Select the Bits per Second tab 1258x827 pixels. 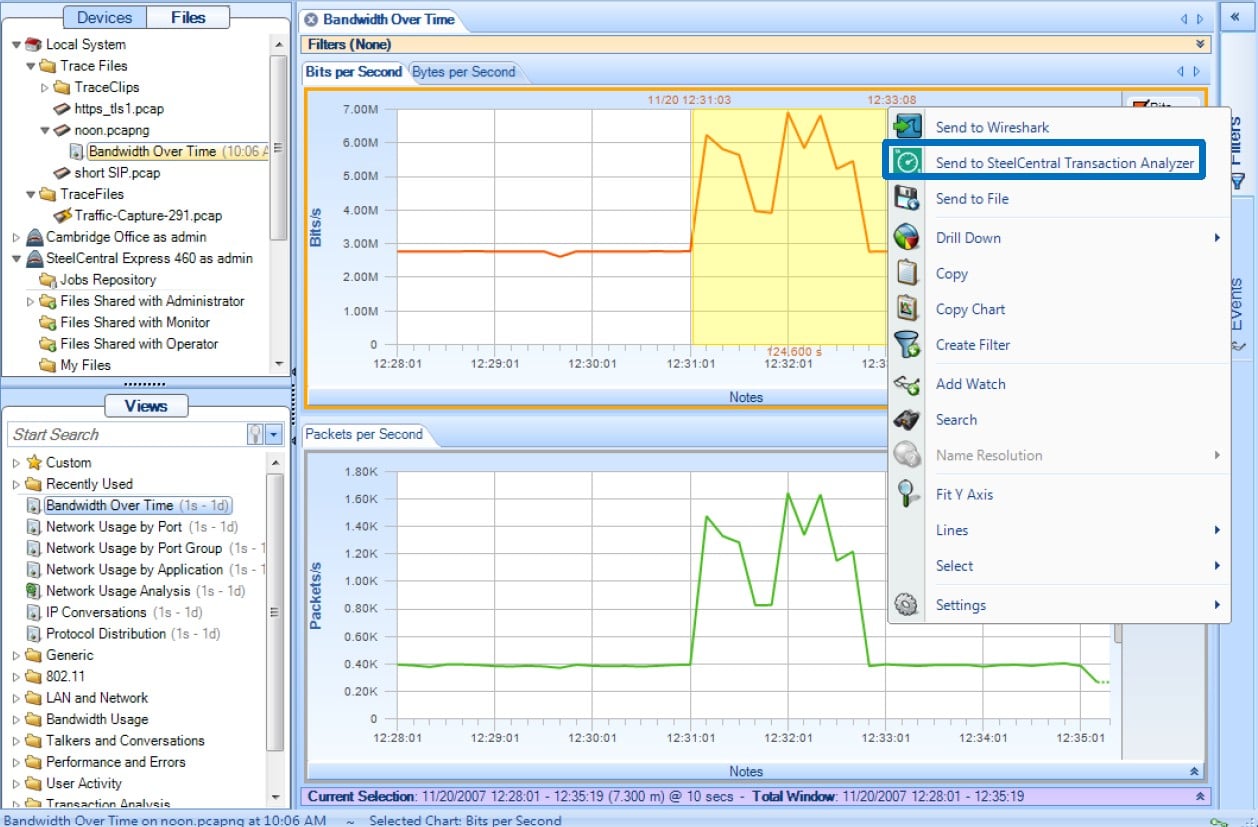354,72
